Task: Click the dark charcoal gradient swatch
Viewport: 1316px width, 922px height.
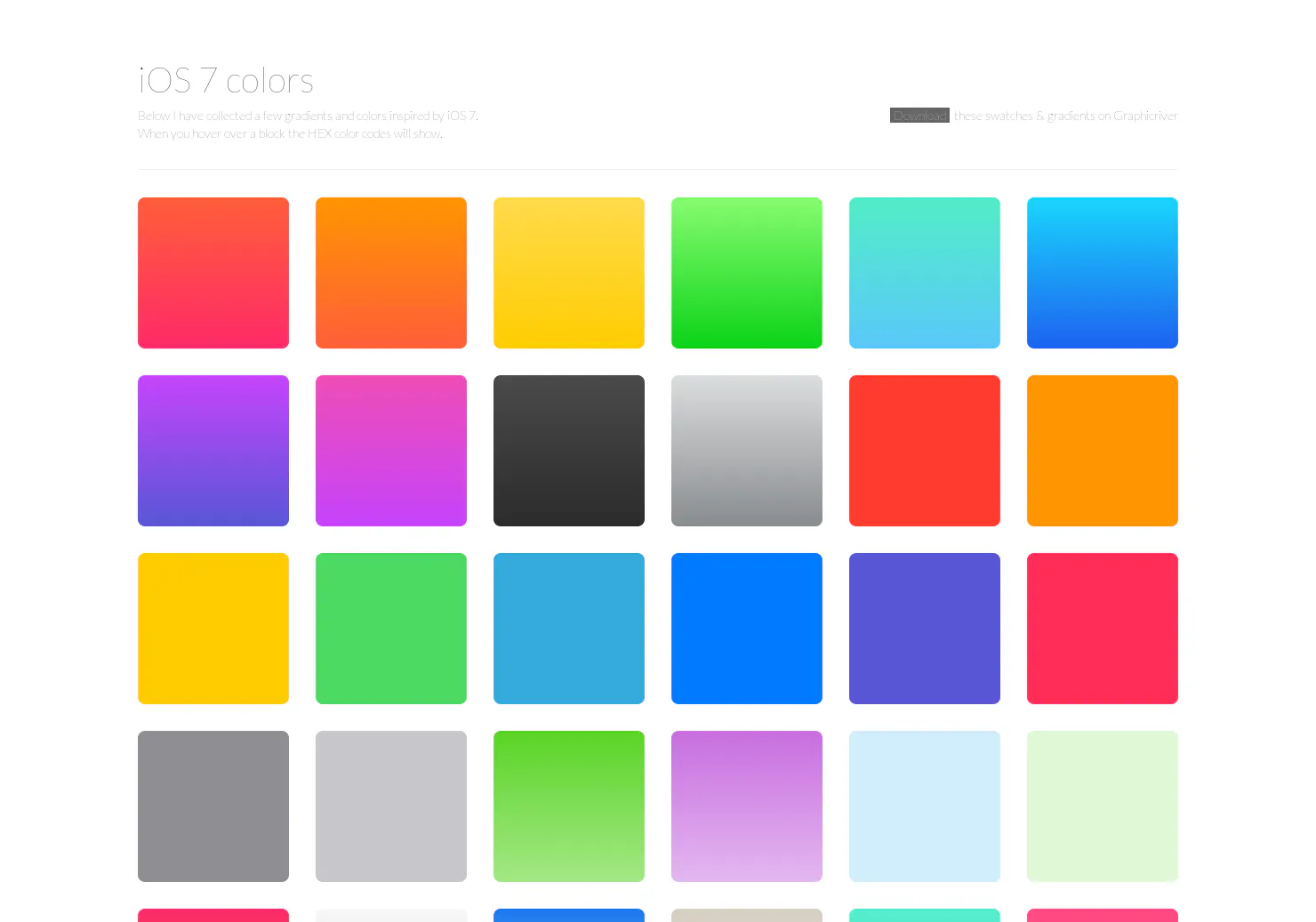Action: pos(569,451)
